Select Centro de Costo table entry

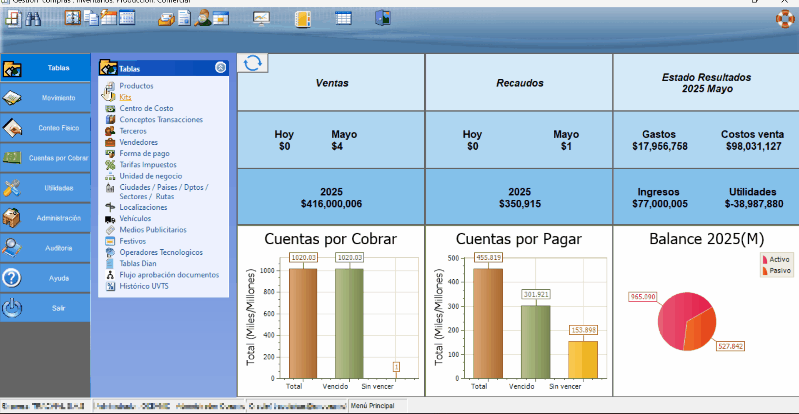pyautogui.click(x=146, y=108)
